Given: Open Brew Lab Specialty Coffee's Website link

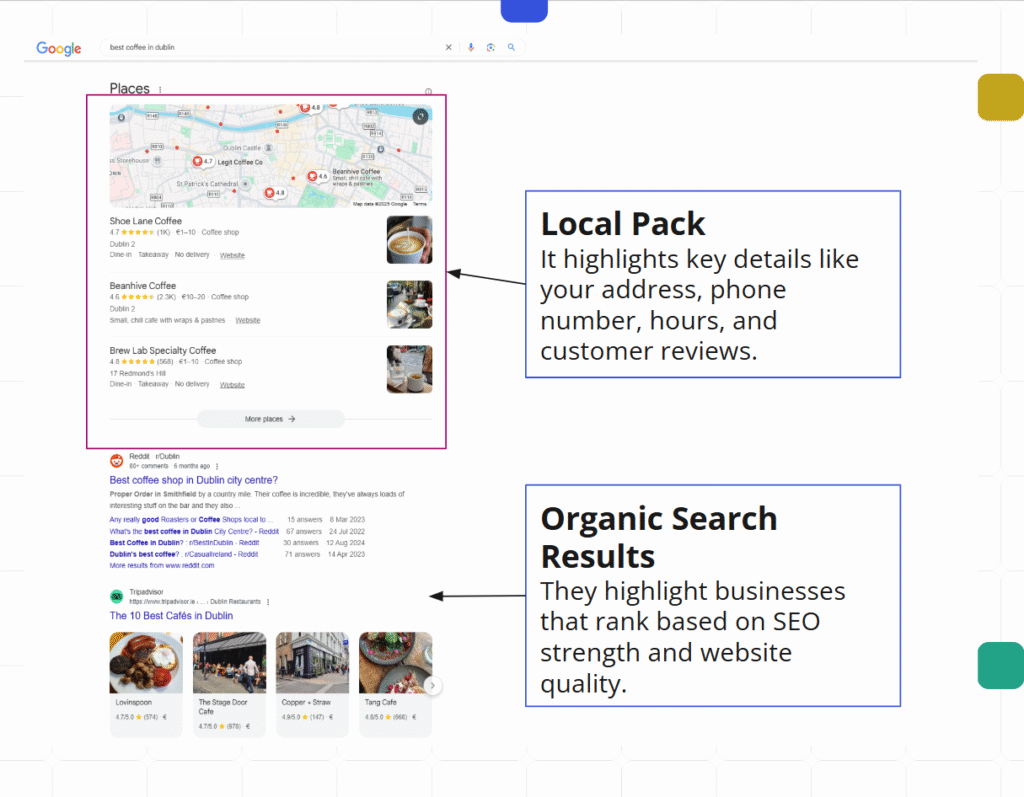Looking at the screenshot, I should (x=232, y=384).
